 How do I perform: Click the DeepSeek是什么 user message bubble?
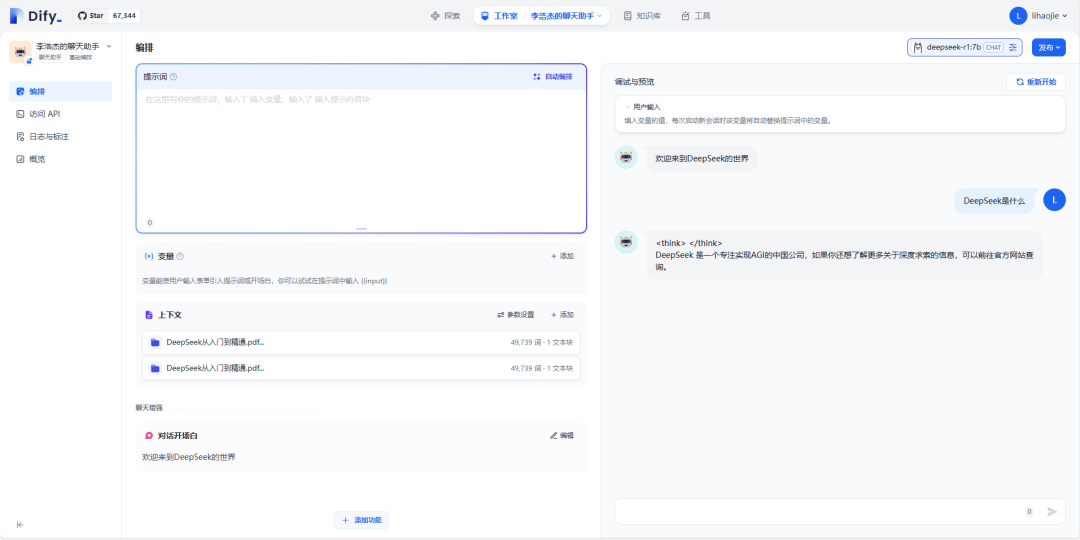coord(994,201)
